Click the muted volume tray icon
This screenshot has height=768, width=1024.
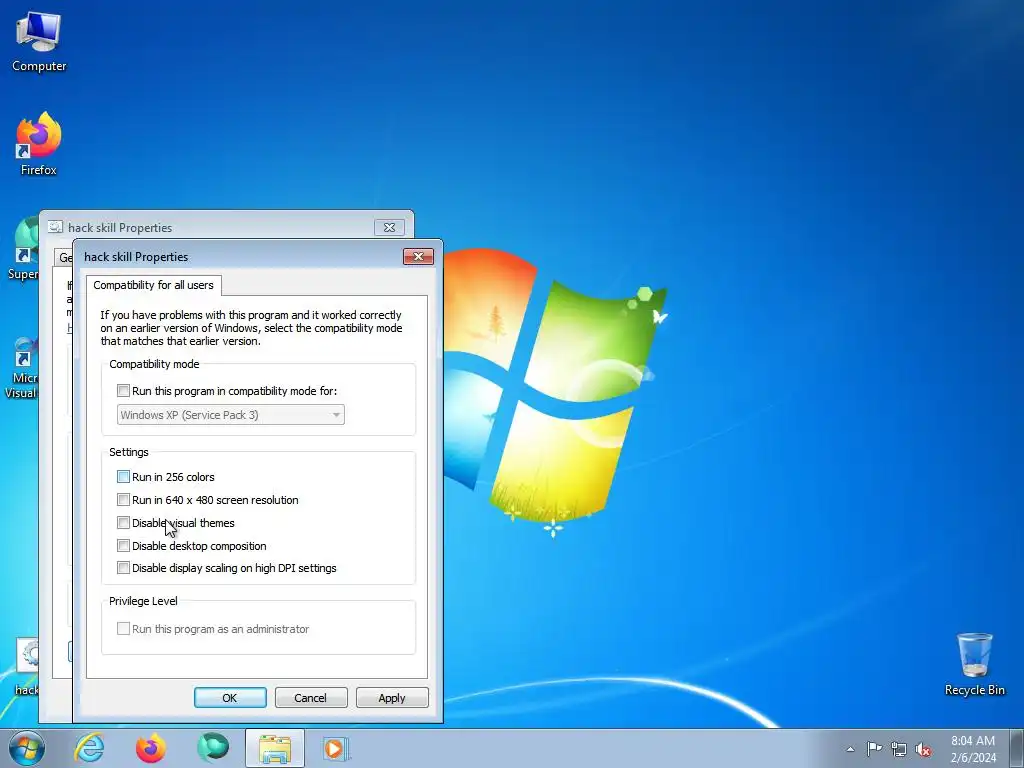click(x=923, y=749)
